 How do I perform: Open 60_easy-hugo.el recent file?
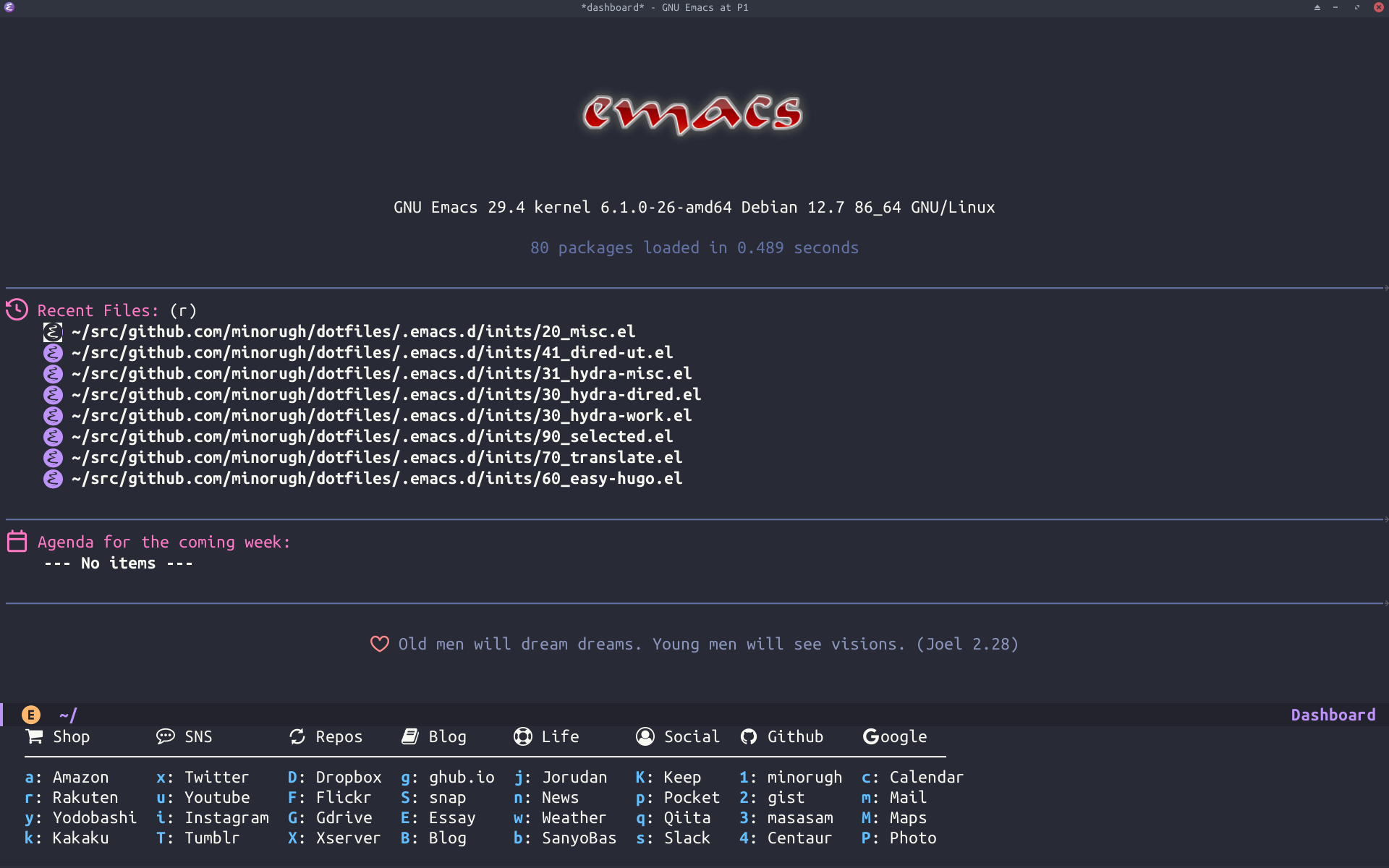(375, 478)
